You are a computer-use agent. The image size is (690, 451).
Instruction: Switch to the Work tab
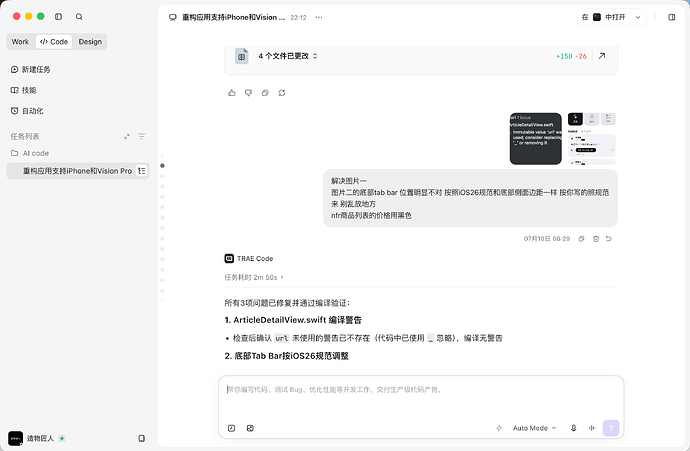[20, 42]
